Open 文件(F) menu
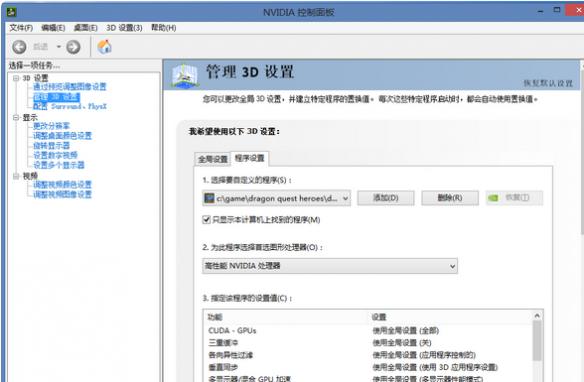The image size is (584, 382). point(21,28)
